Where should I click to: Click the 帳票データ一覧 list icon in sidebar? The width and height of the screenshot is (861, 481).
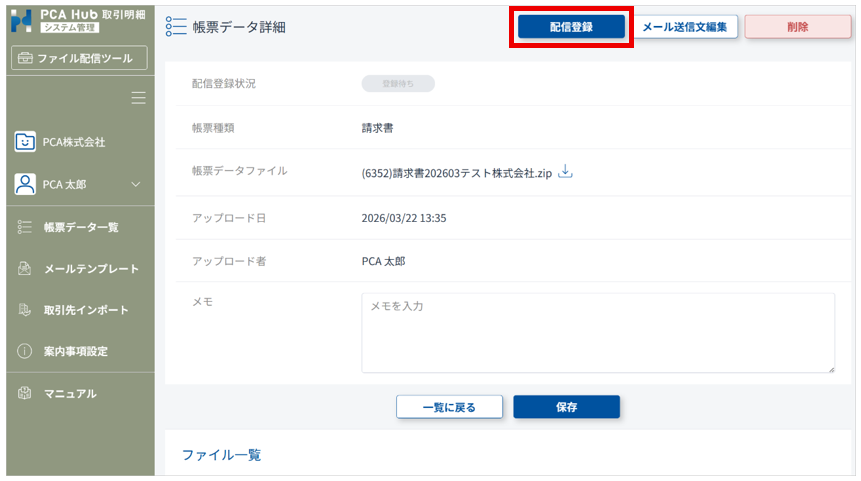(26, 227)
